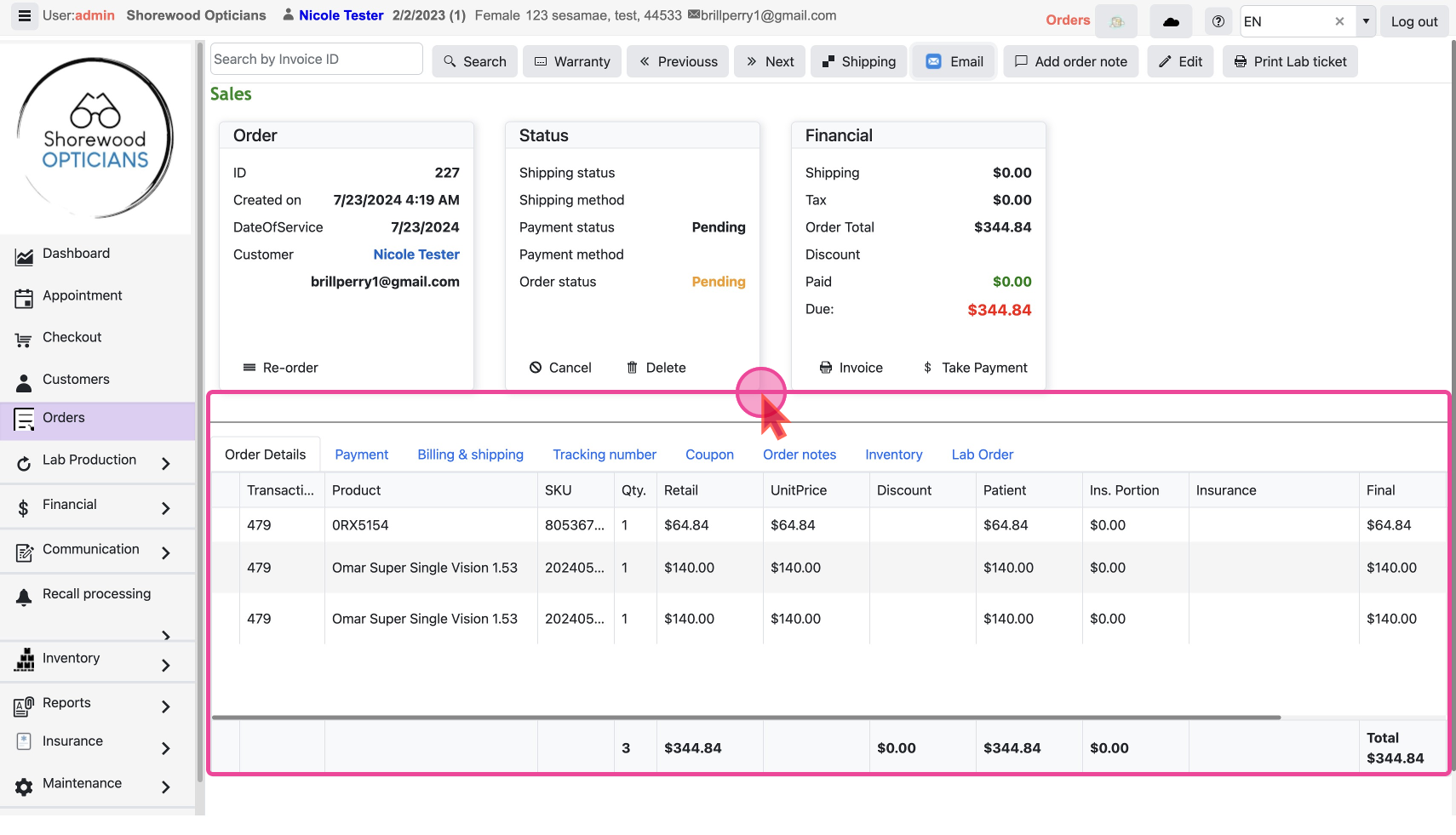Image resolution: width=1456 pixels, height=835 pixels.
Task: Switch to the Payment tab
Action: coord(361,455)
